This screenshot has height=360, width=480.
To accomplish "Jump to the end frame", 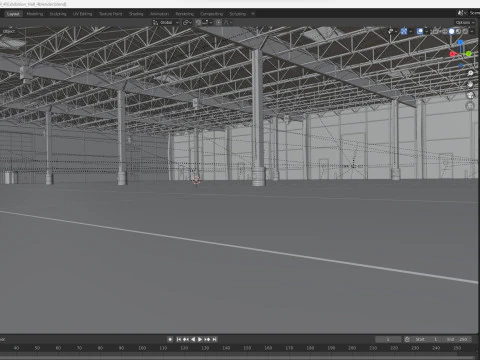I will pos(214,339).
